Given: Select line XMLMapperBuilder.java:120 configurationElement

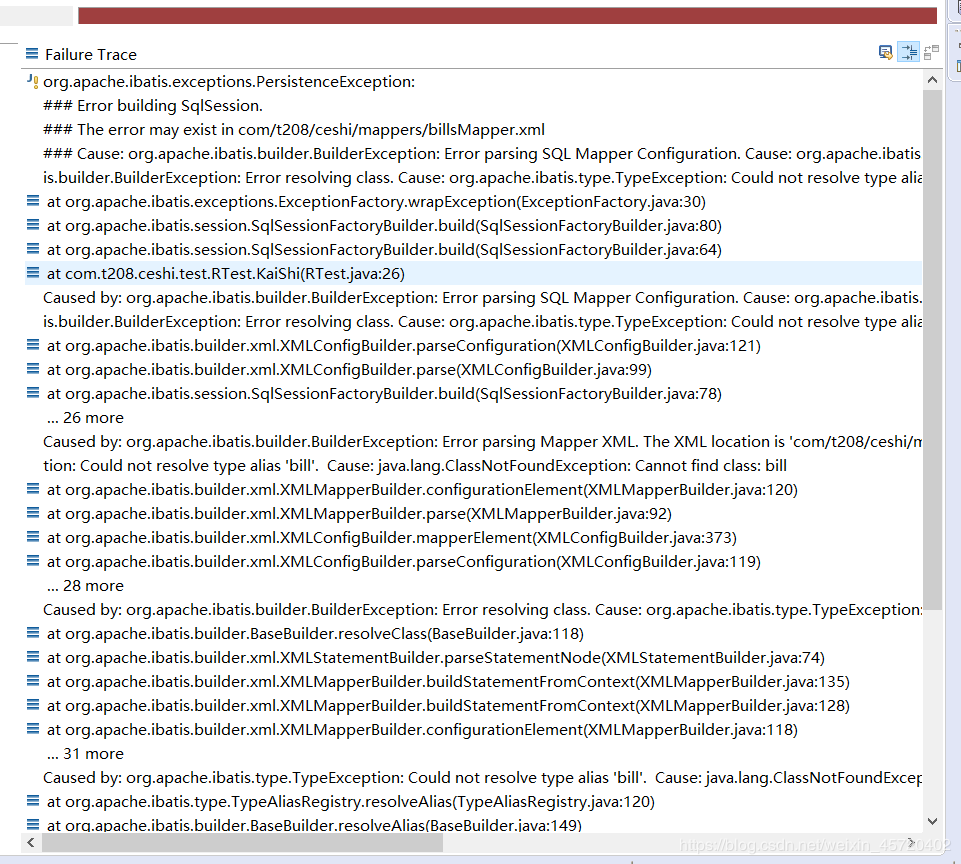Looking at the screenshot, I should (422, 490).
